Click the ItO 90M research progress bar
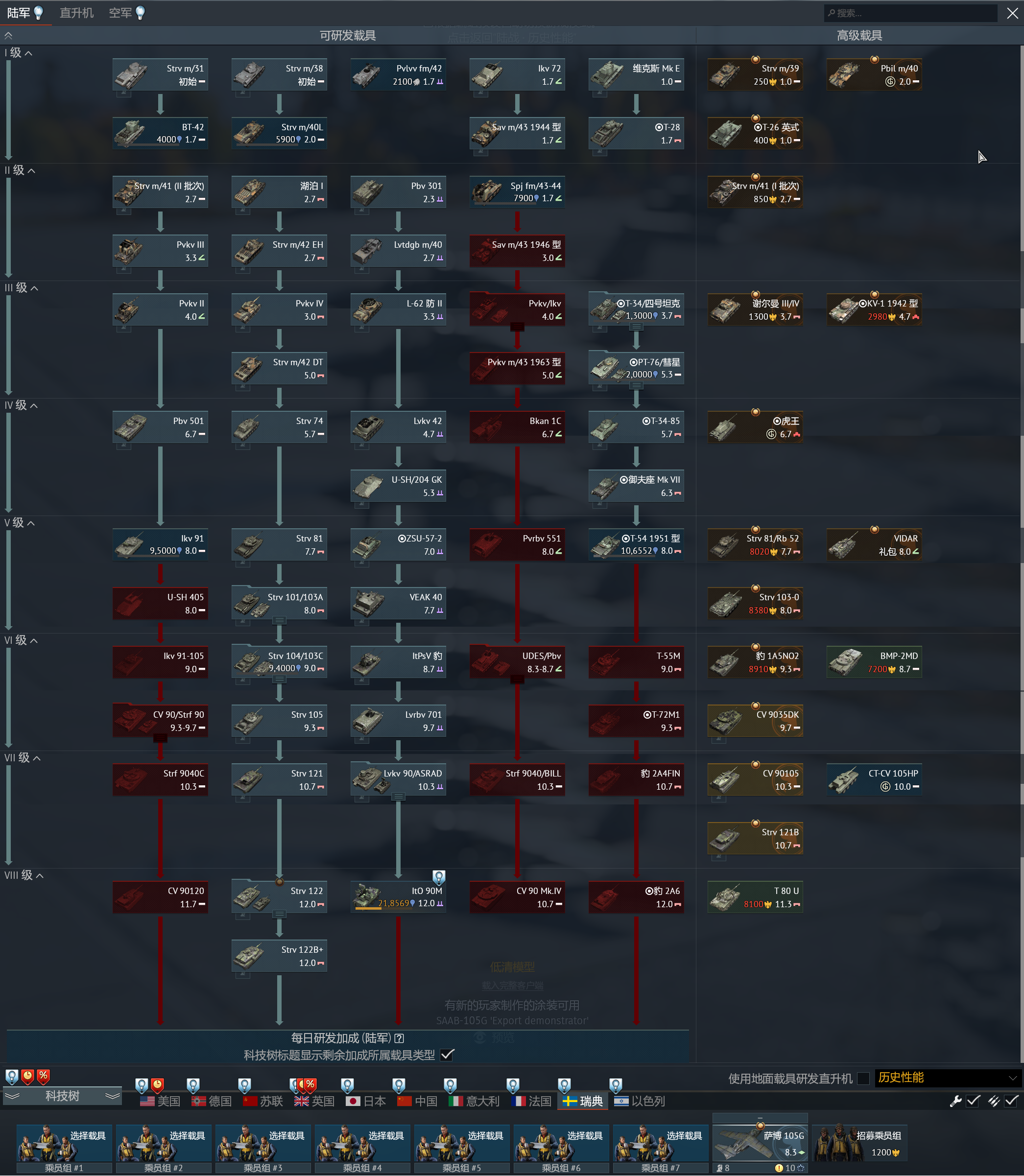 click(383, 909)
